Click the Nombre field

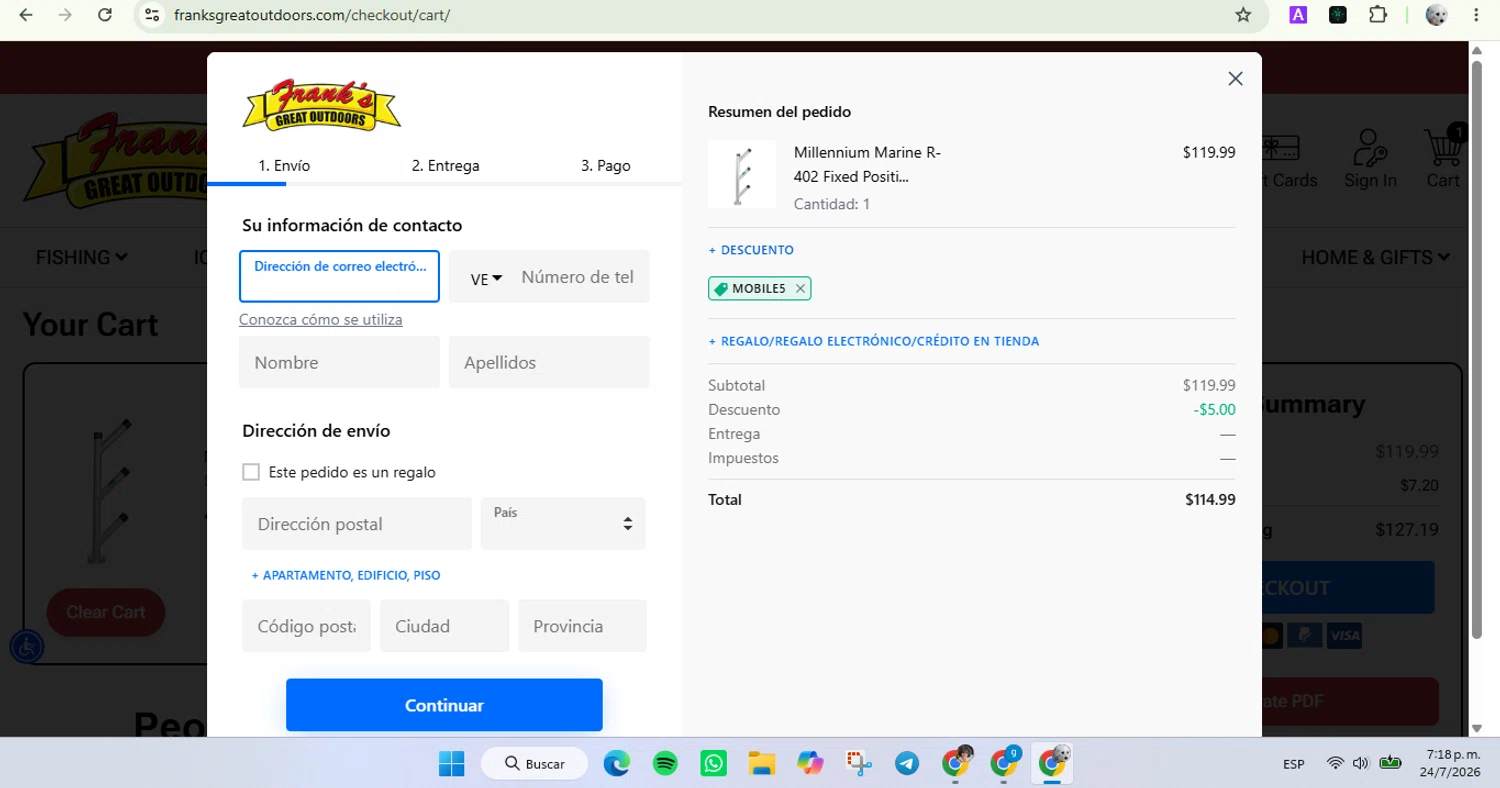coord(339,362)
